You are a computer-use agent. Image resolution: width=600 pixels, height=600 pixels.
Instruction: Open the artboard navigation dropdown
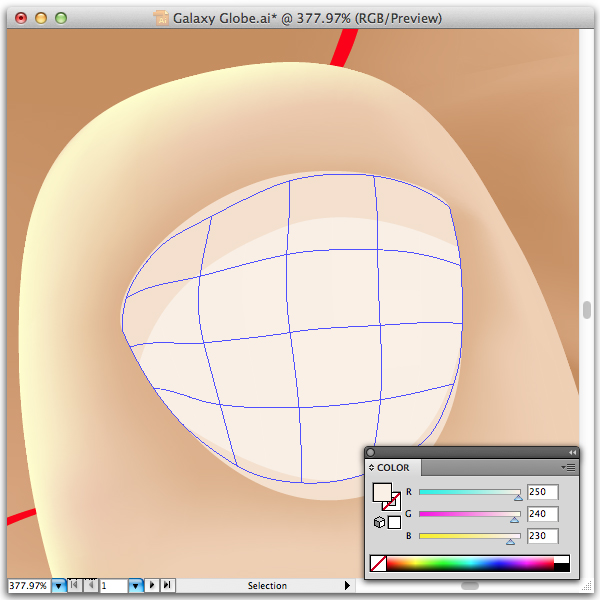click(135, 585)
